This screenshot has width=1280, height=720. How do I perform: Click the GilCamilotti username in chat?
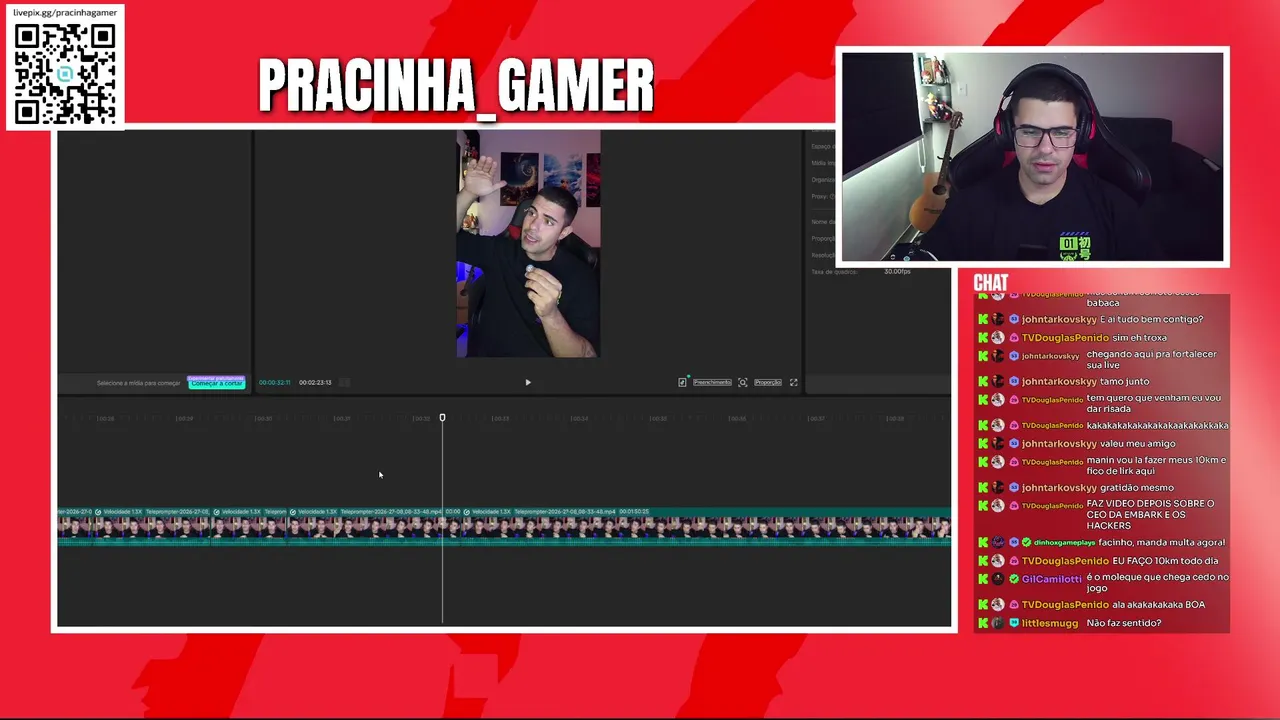[x=1052, y=579]
